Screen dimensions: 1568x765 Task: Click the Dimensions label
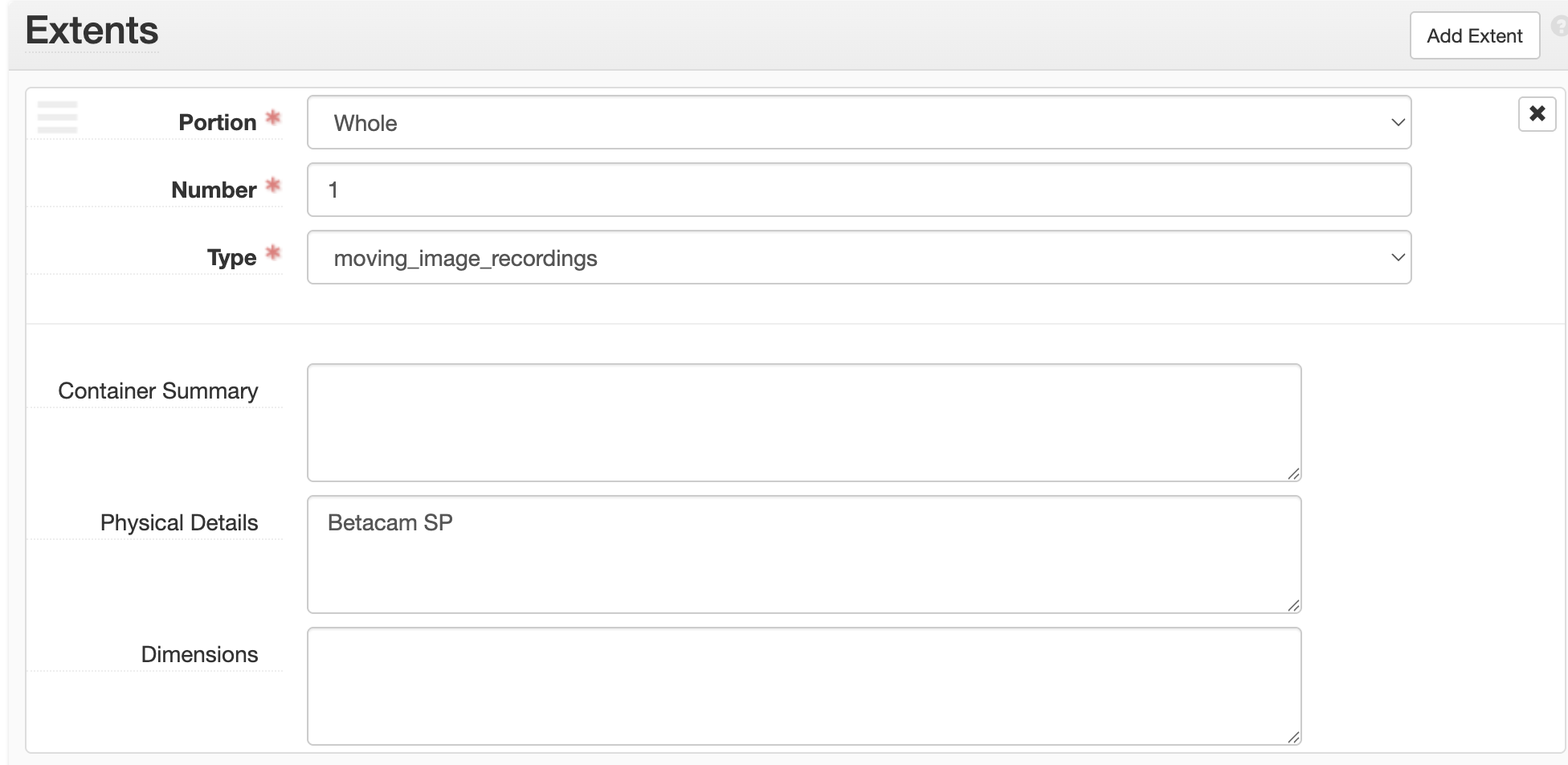[199, 654]
